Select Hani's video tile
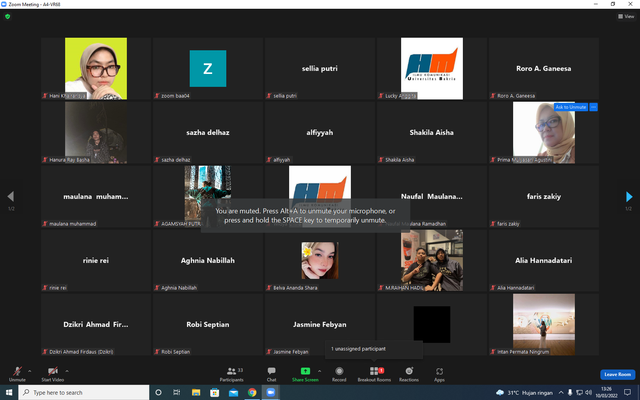Viewport: 640px width, 400px height. (96, 69)
